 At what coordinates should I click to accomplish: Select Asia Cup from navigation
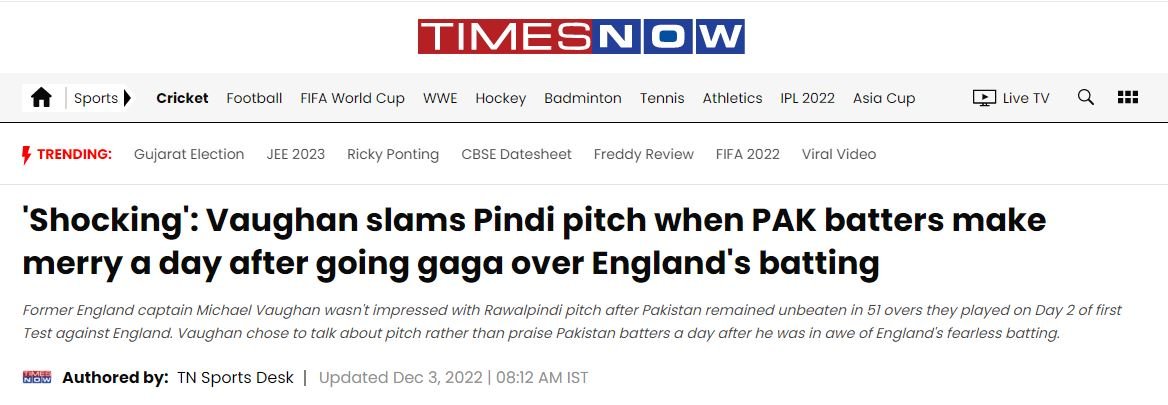click(x=884, y=98)
